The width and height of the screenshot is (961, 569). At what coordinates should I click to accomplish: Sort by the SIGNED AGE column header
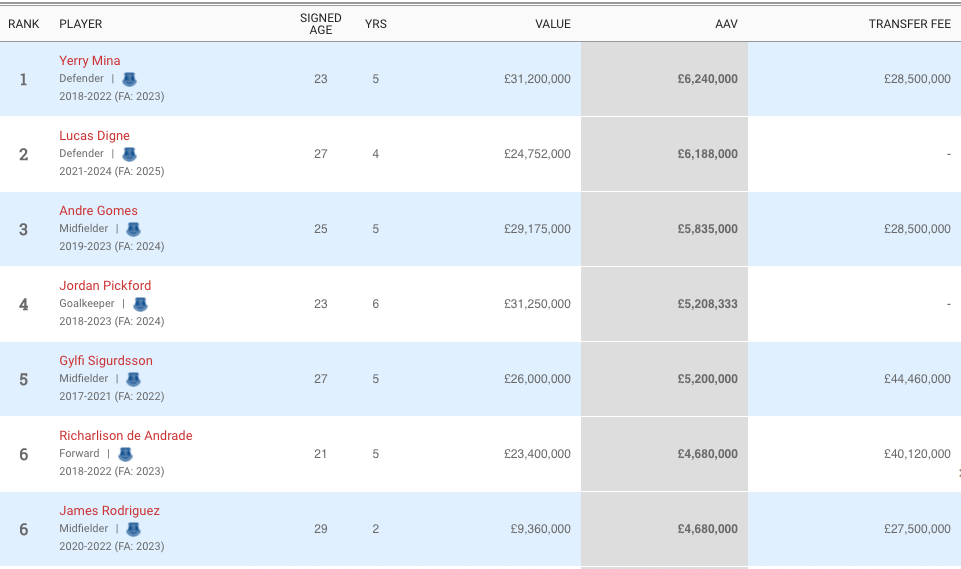coord(321,24)
